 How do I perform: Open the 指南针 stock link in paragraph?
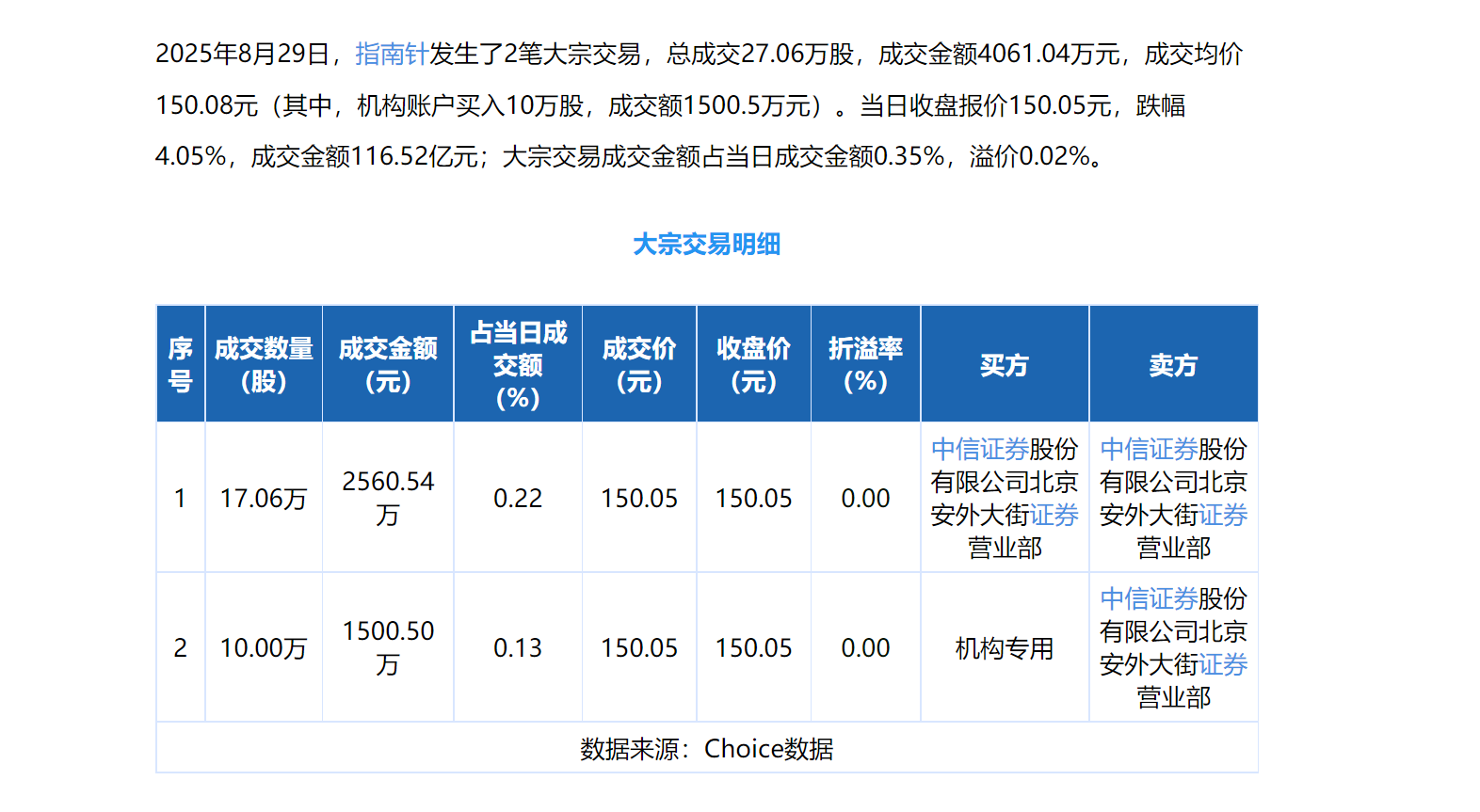click(x=392, y=54)
